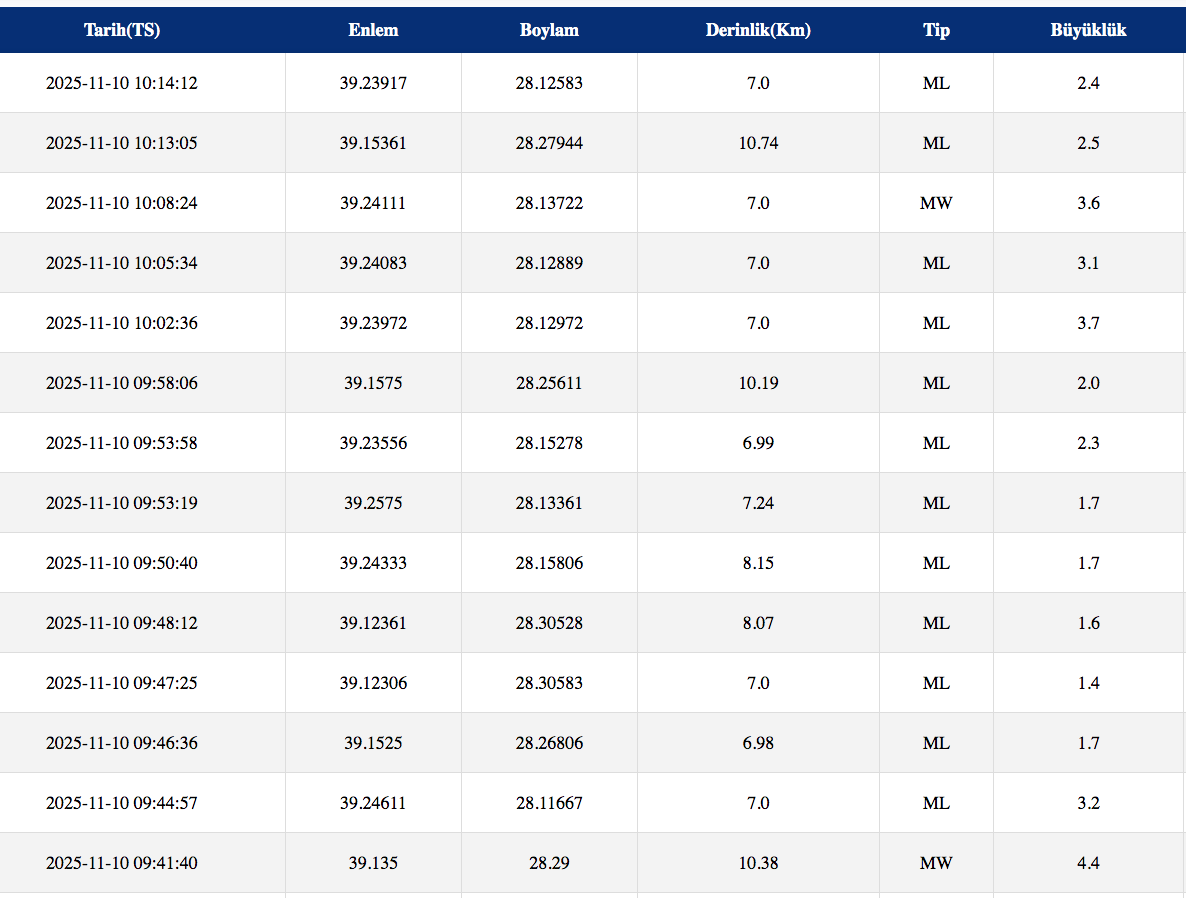
Task: Click the Boylam column header
Action: pyautogui.click(x=549, y=30)
